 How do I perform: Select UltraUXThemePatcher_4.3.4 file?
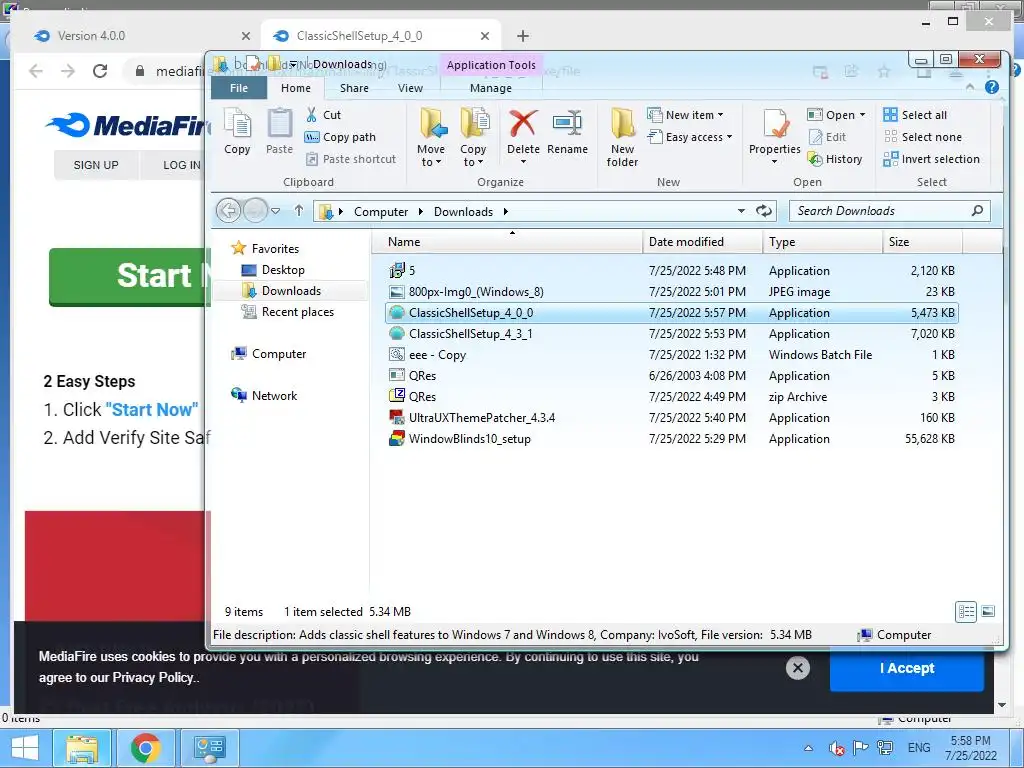pos(671,417)
